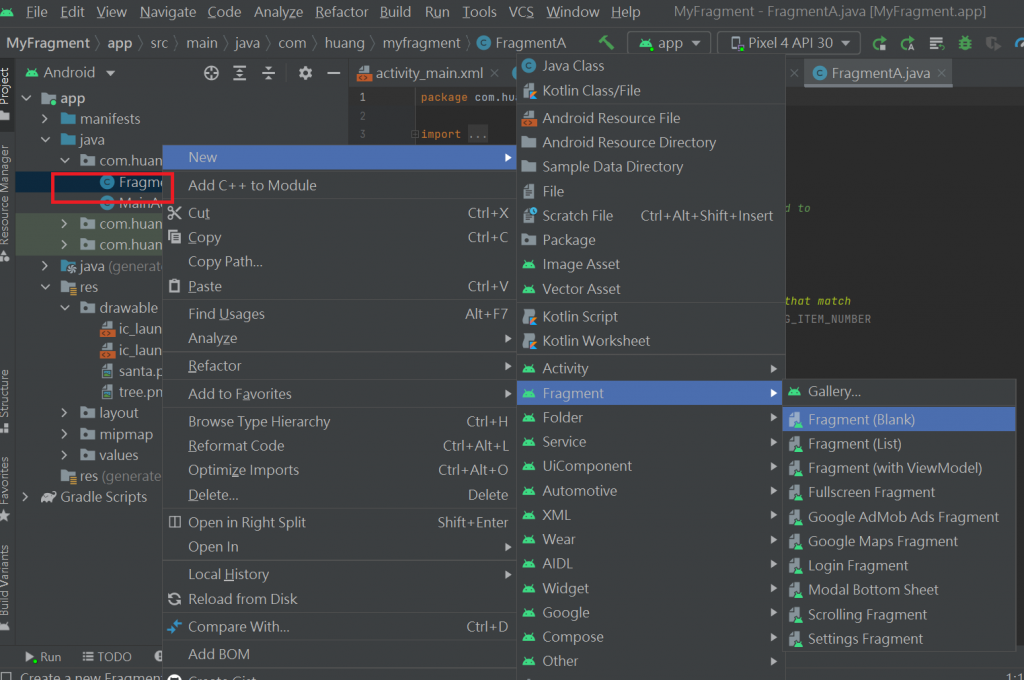This screenshot has width=1024, height=680.
Task: Choose Java Class in New submenu
Action: pyautogui.click(x=650, y=66)
